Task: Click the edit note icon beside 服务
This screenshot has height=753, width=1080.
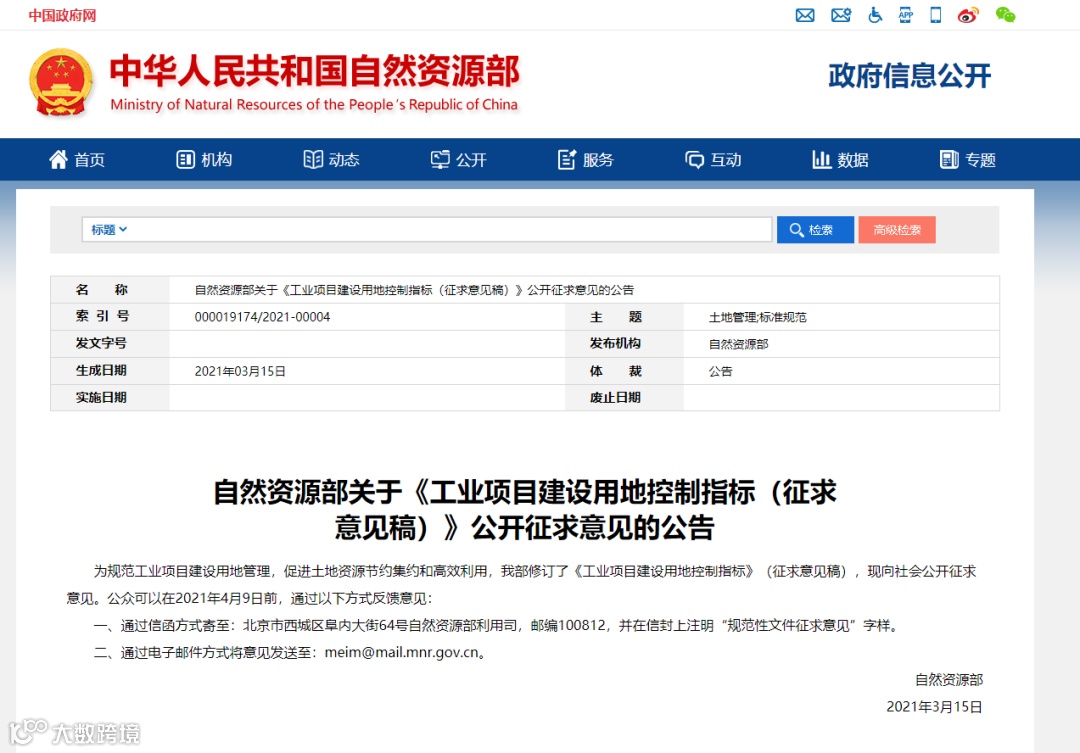Action: 567,160
